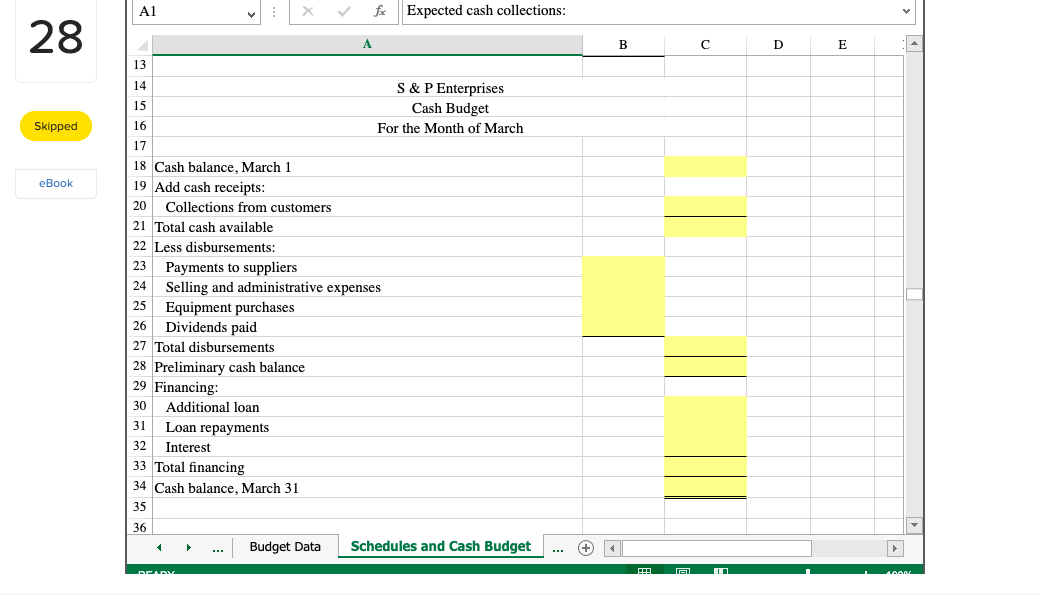Screen dimensions: 1040x600
Task: Switch to the Budget Data sheet tab
Action: [x=284, y=547]
